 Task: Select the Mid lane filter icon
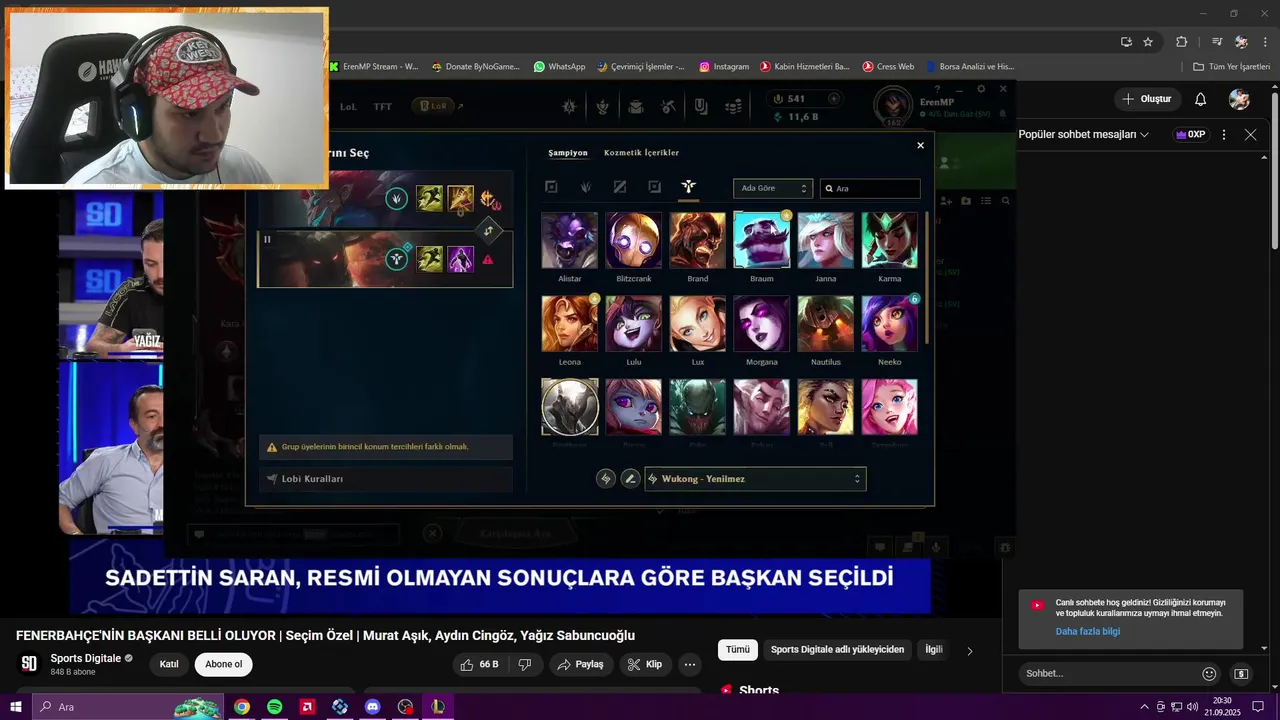620,187
